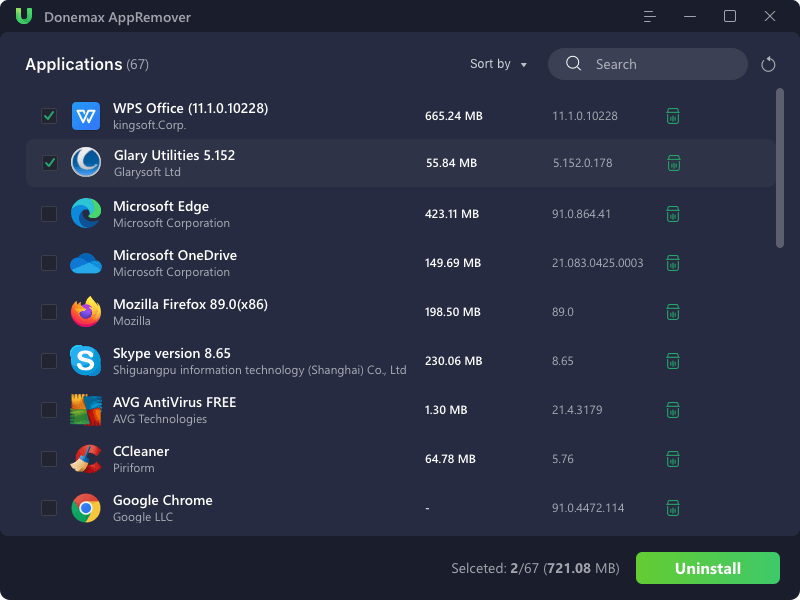Image resolution: width=800 pixels, height=600 pixels.
Task: Select the Microsoft Edge list row
Action: pos(300,214)
